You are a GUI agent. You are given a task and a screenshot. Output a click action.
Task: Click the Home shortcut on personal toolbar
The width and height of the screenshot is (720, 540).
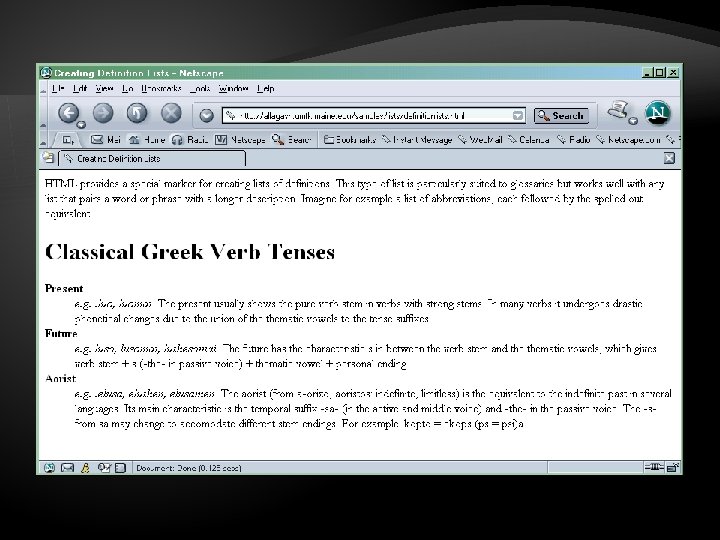[x=146, y=140]
